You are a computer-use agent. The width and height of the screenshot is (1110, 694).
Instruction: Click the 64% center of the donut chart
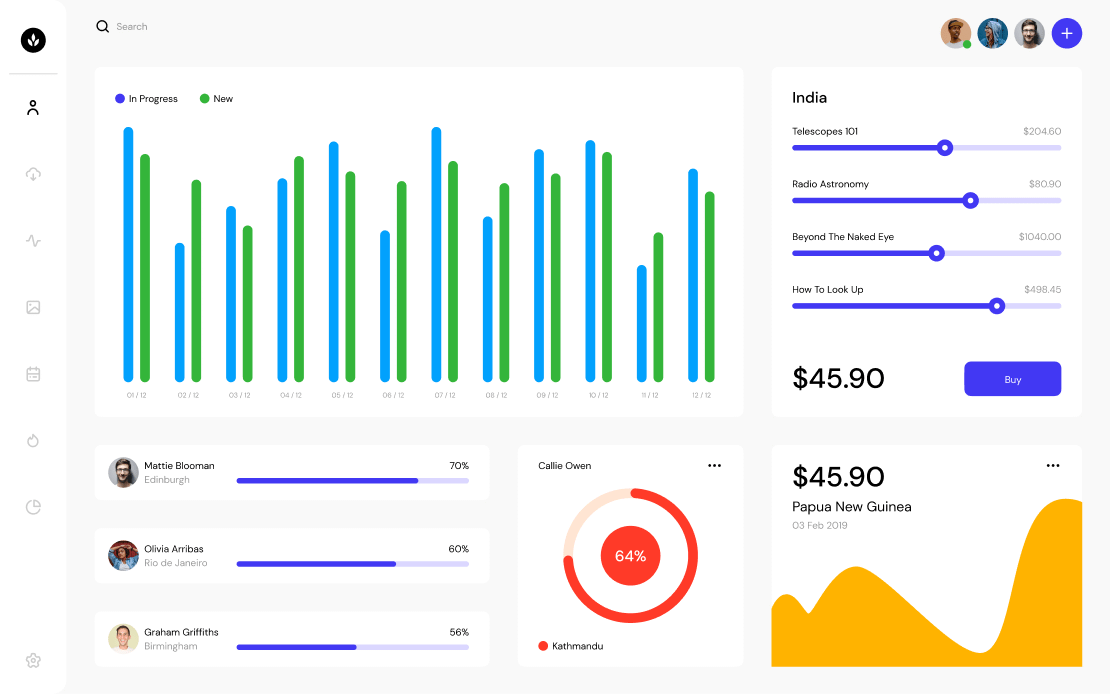pos(630,556)
